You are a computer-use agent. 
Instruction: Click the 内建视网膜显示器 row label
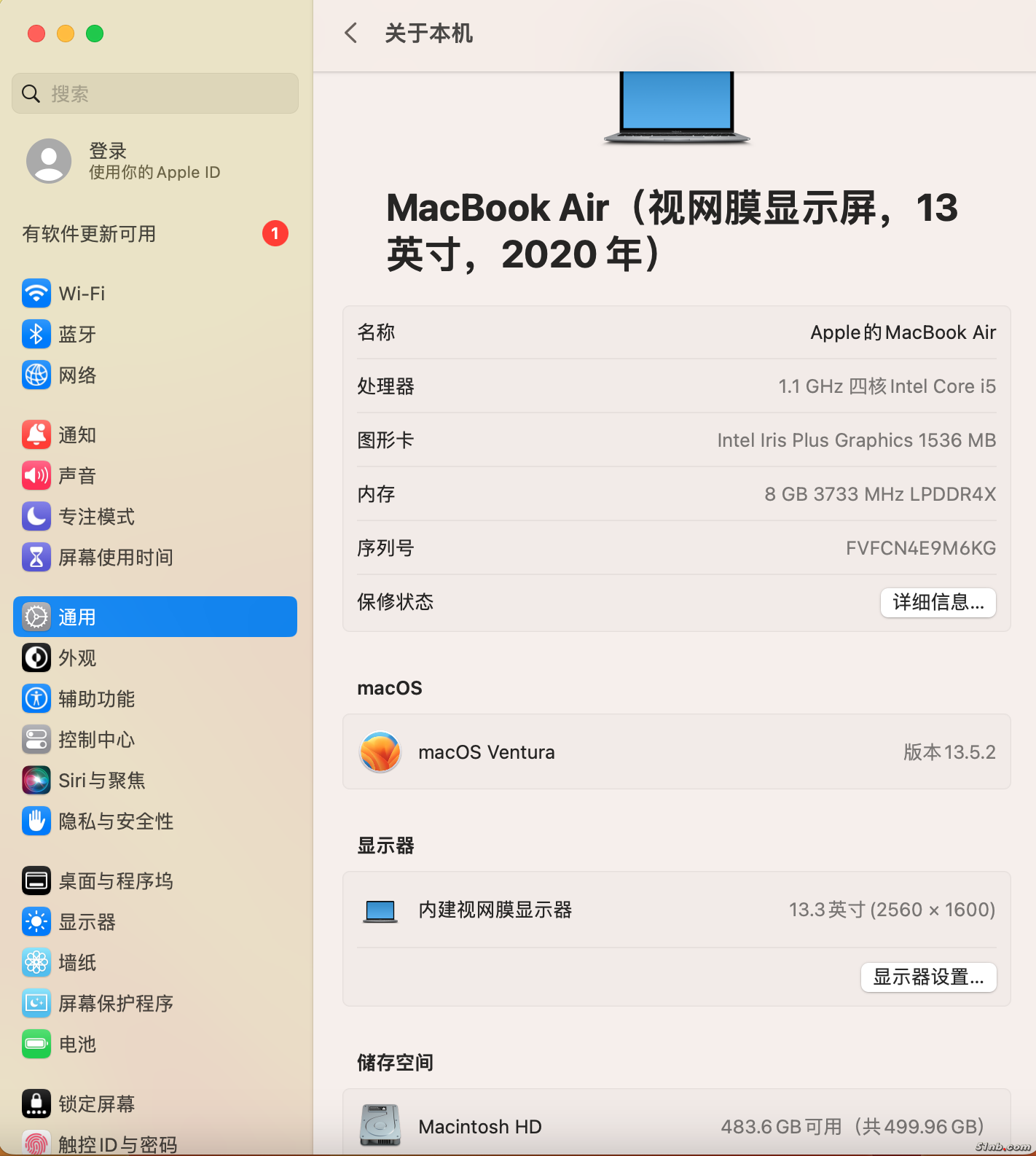[495, 910]
